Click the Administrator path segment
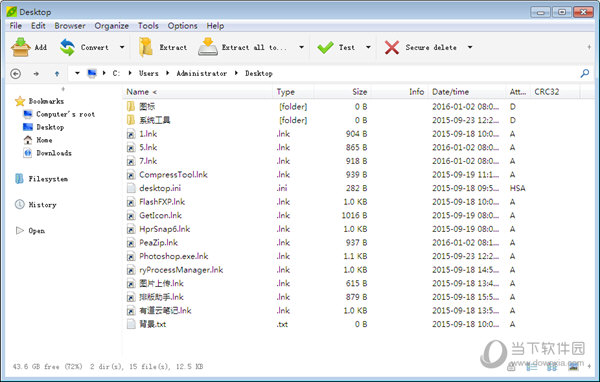This screenshot has height=382, width=600. 201,73
